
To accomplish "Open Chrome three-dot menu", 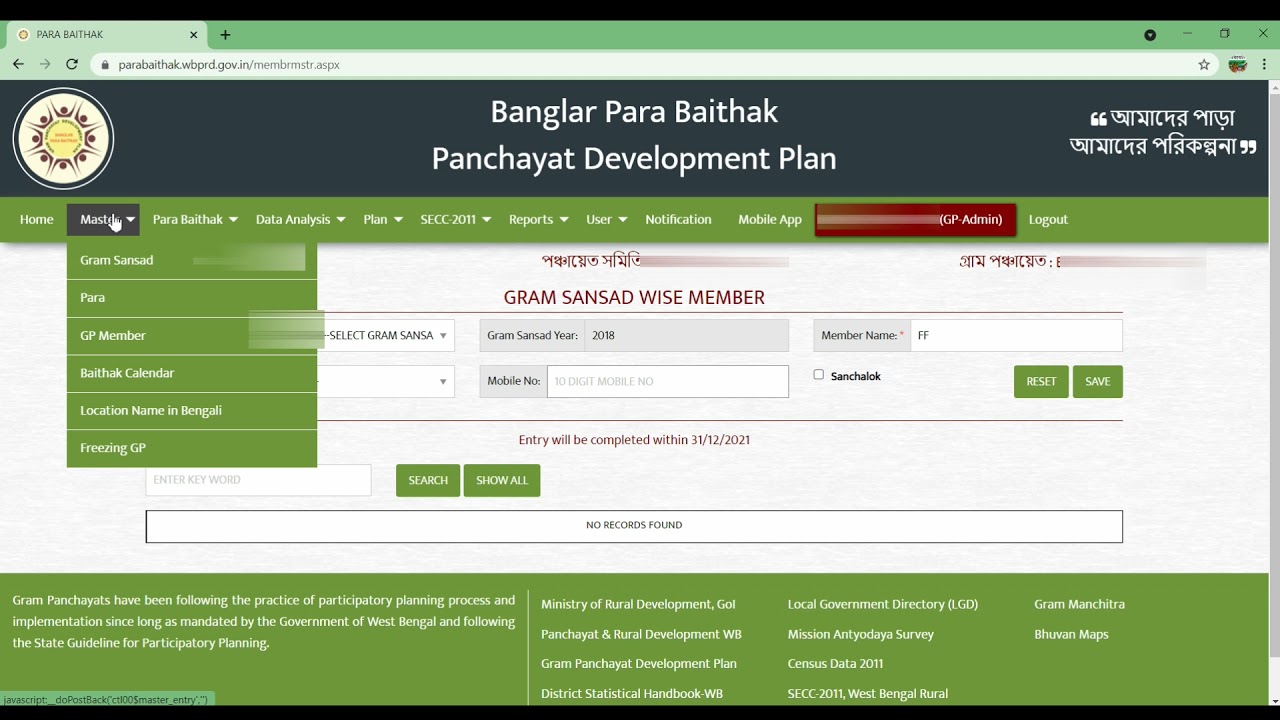I will click(x=1264, y=64).
